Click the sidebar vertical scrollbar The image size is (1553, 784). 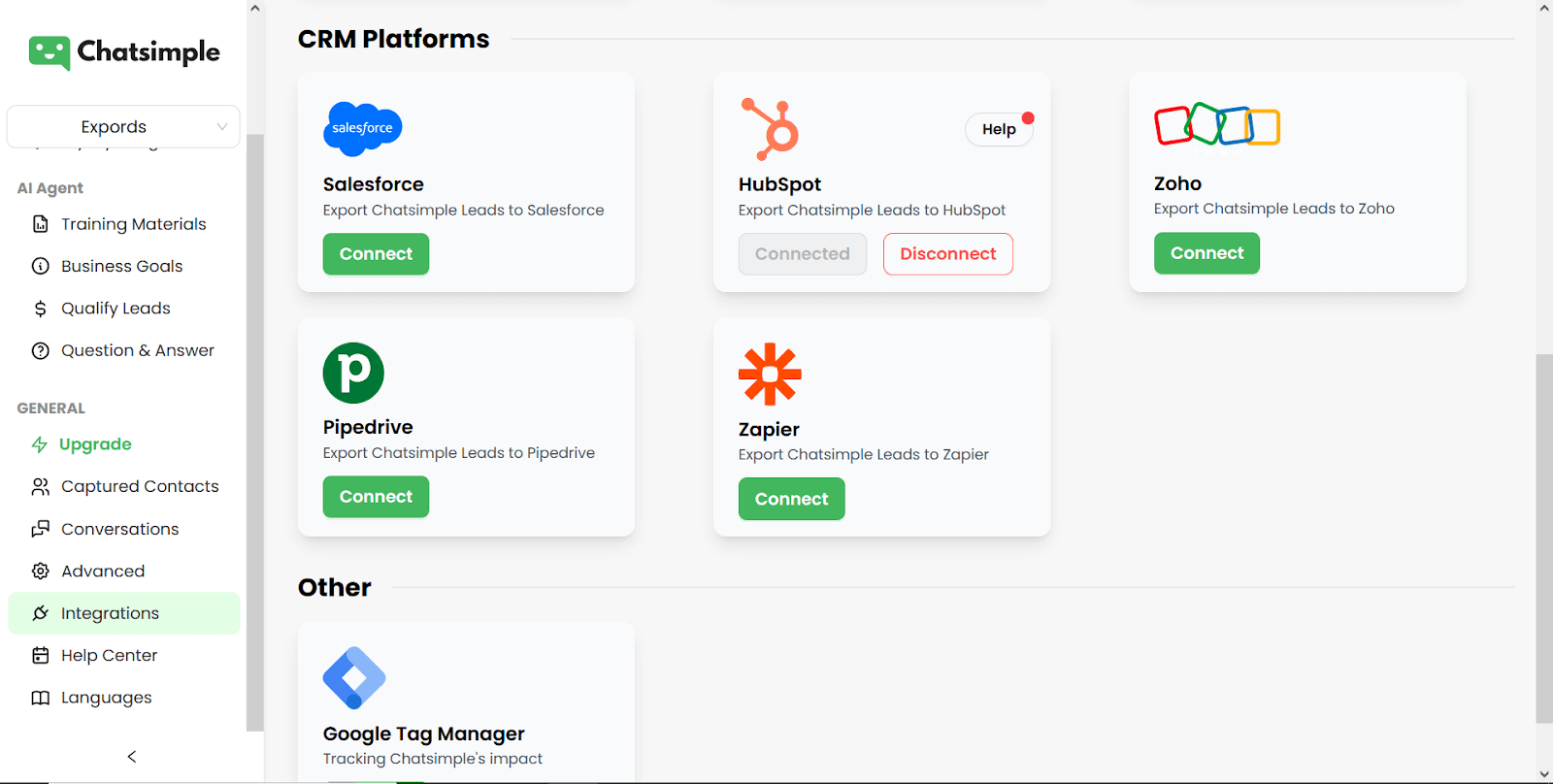point(255,432)
